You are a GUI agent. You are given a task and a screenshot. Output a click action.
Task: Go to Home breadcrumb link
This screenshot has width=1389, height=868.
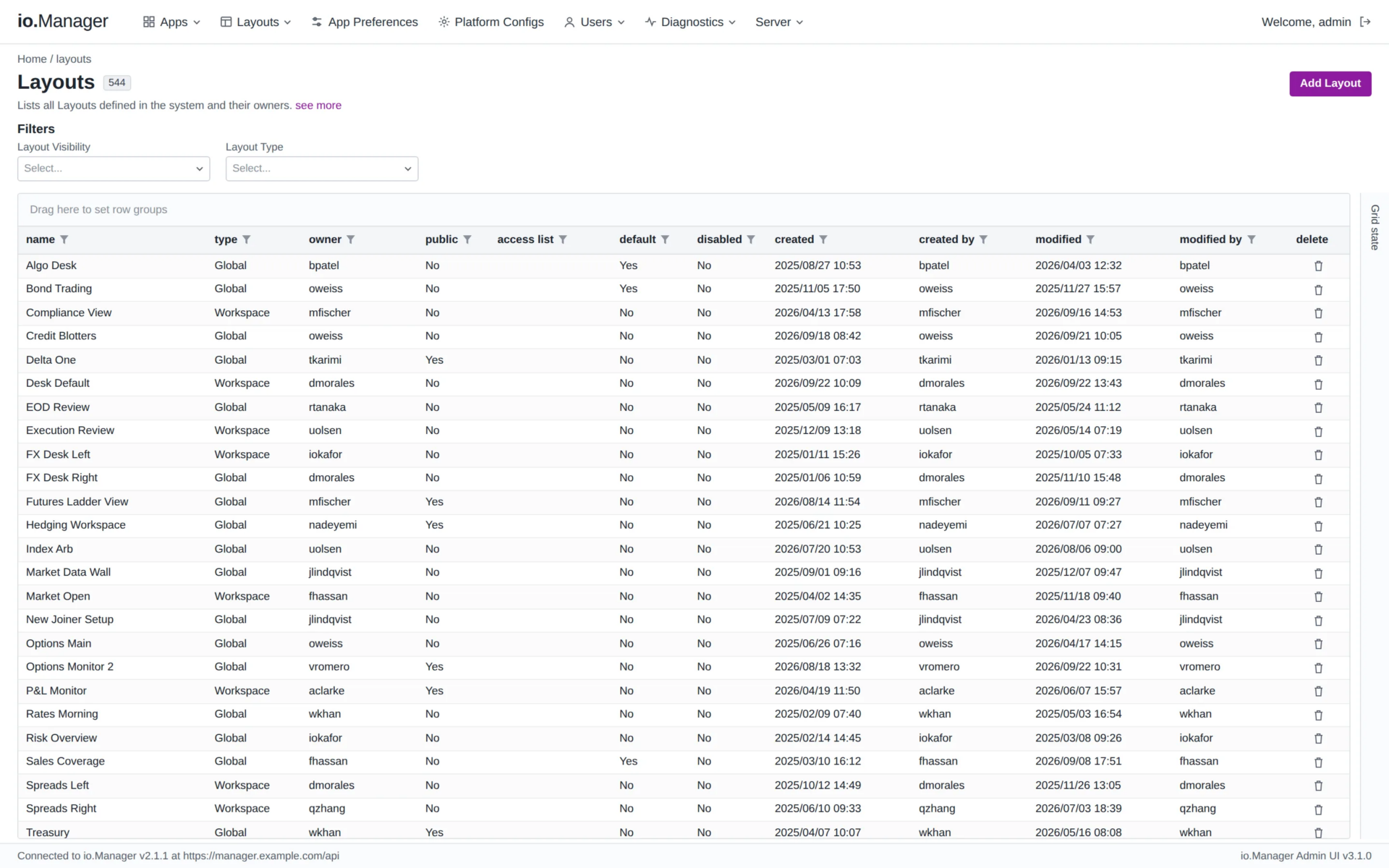(32, 59)
